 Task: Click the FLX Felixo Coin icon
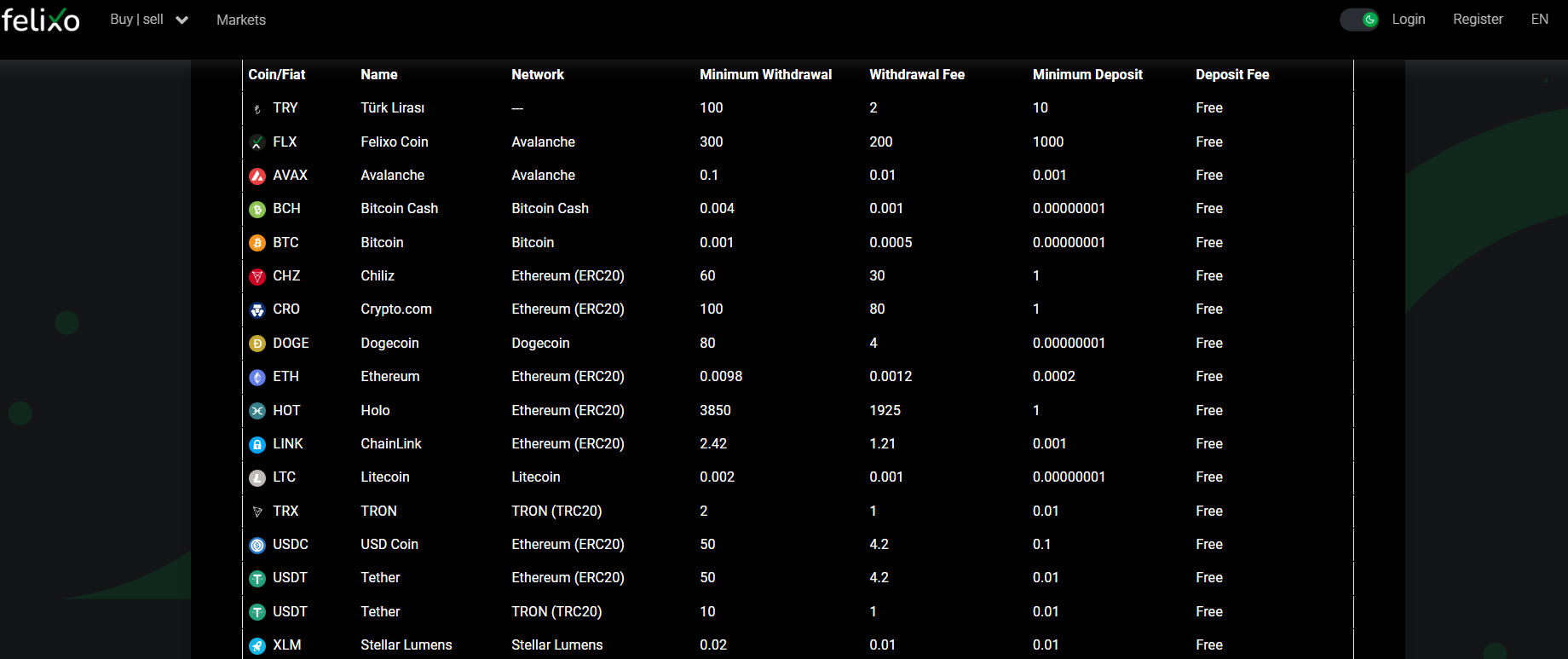pos(257,142)
